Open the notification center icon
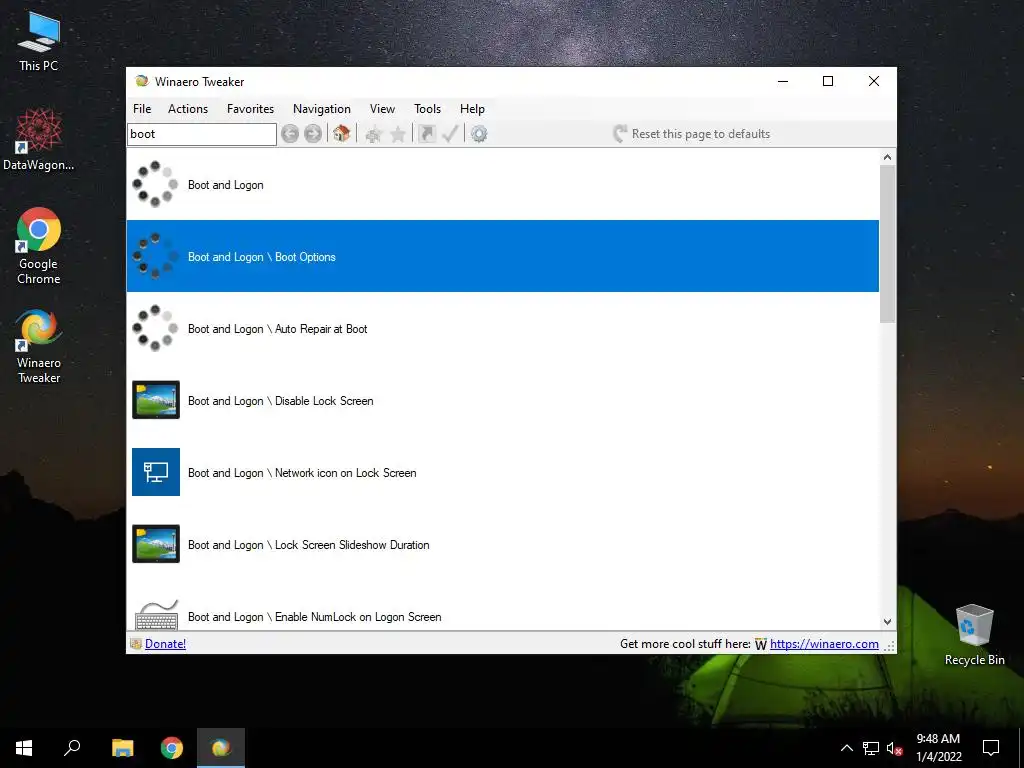The height and width of the screenshot is (768, 1024). point(991,748)
